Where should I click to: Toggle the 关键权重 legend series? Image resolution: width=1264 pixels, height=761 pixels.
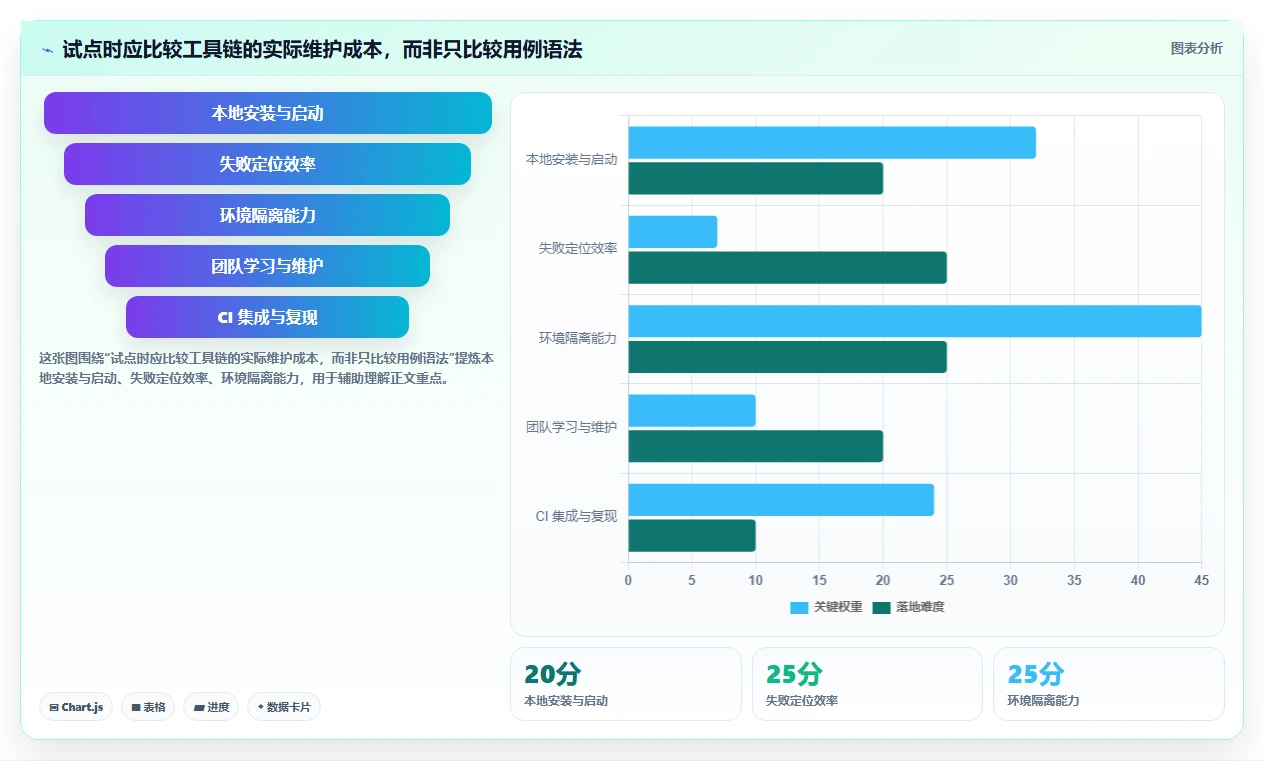click(826, 607)
